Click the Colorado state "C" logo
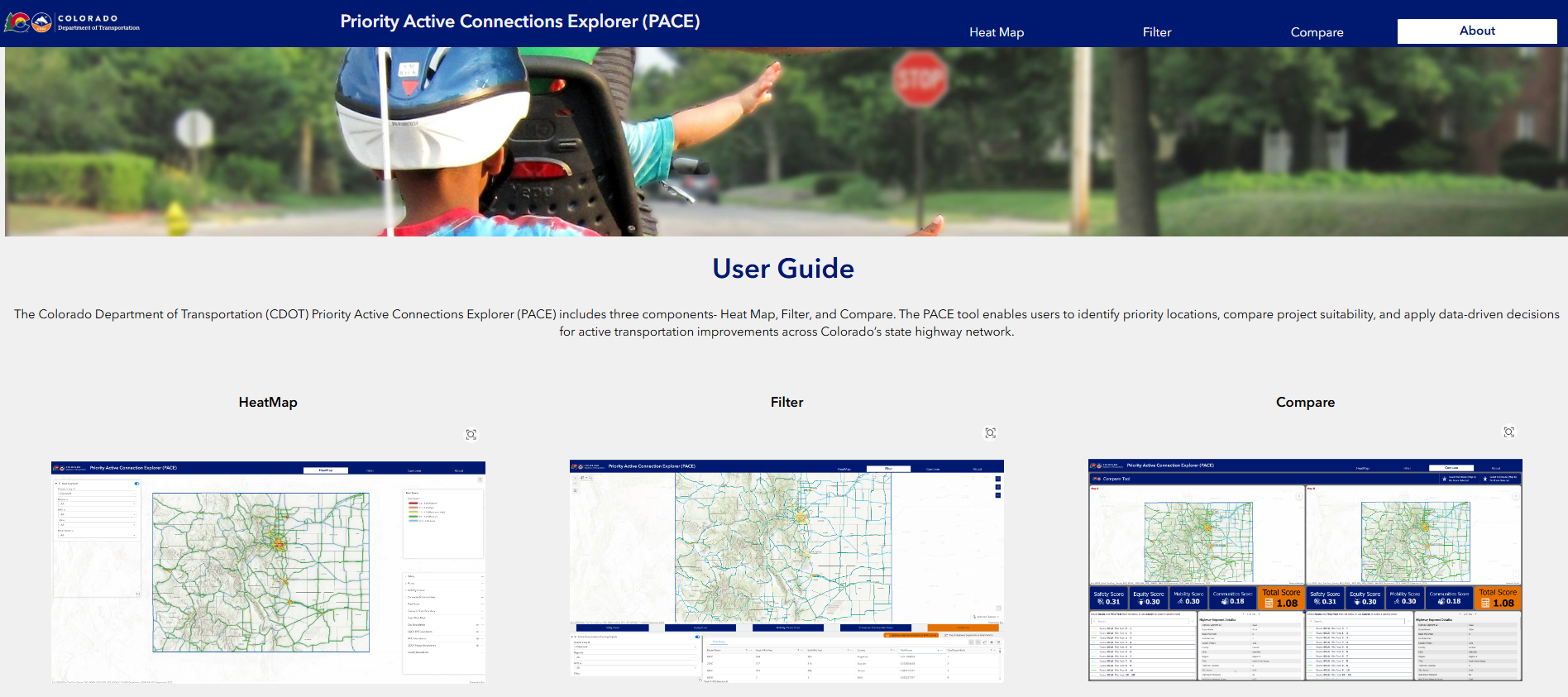This screenshot has height=697, width=1568. 17,22
